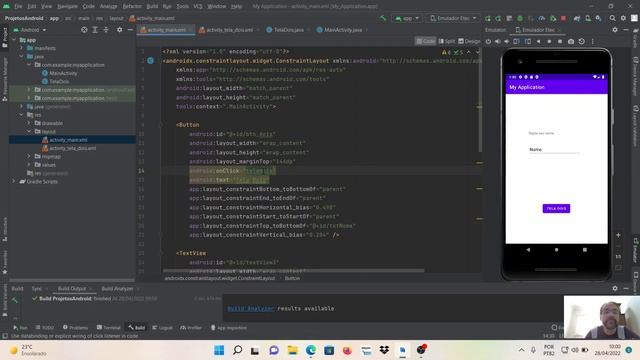Open App Inspection tool window
This screenshot has width=640, height=360.
(229, 327)
